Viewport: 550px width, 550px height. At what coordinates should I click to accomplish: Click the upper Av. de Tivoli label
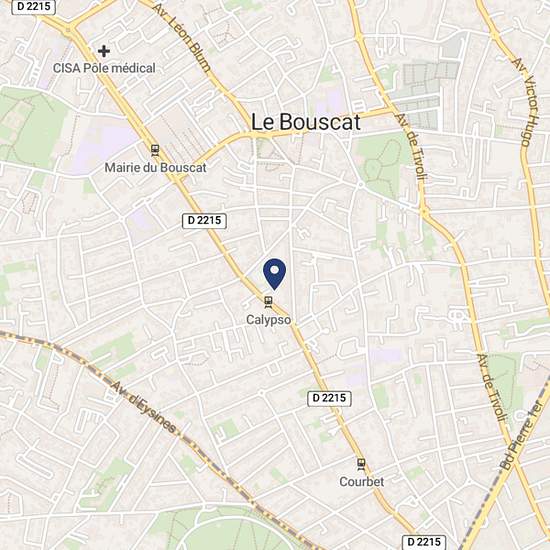(x=410, y=147)
